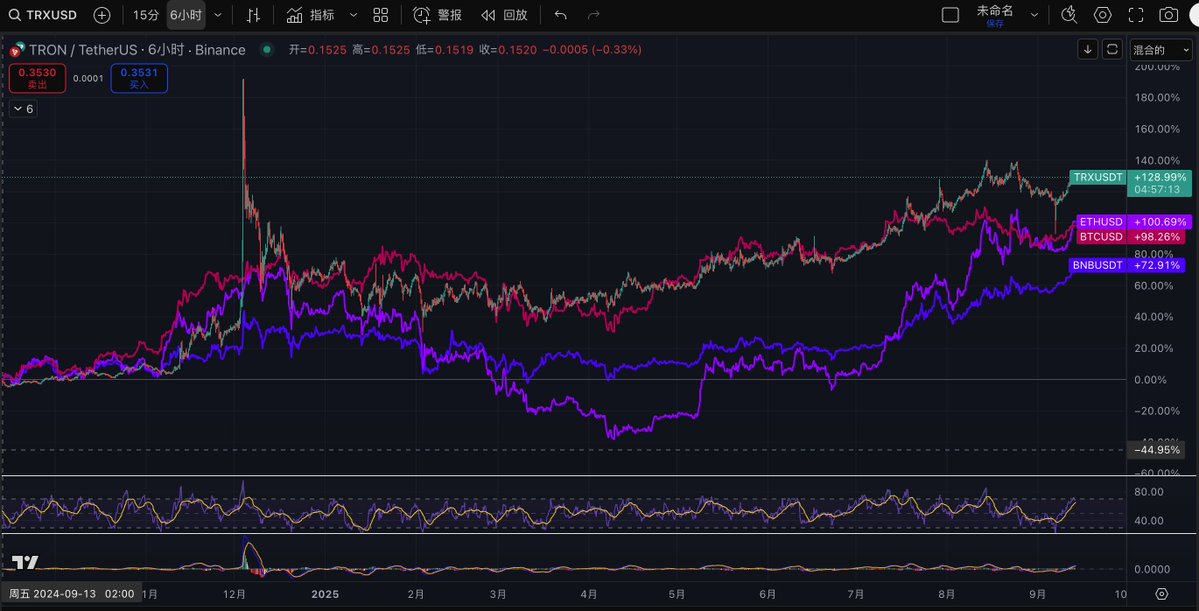Screen dimensions: 1199x611
Task: Create a 警报 alert
Action: tap(437, 15)
